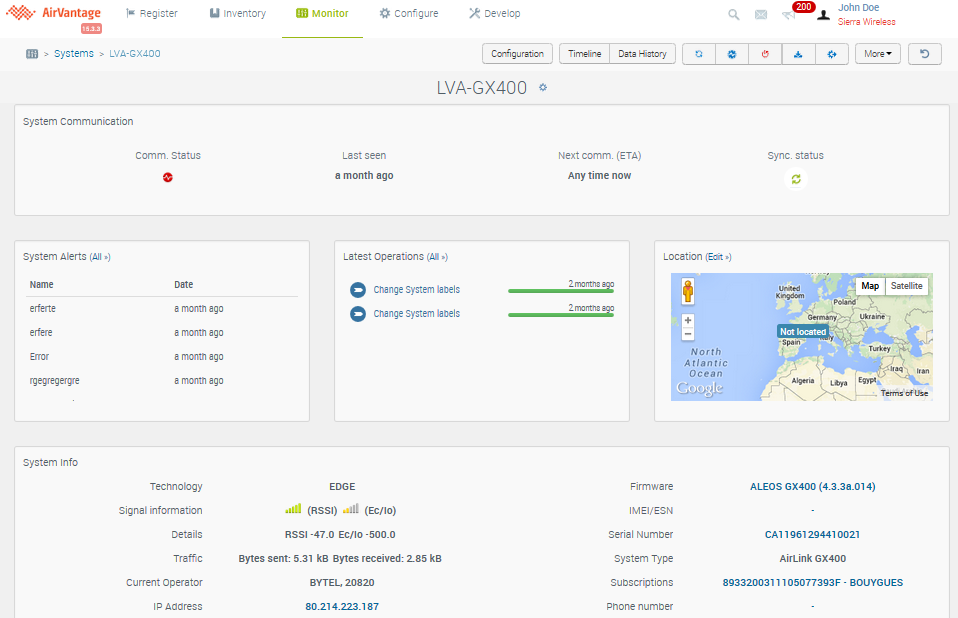The height and width of the screenshot is (618, 958).
Task: Open the Configure menu
Action: coord(408,14)
